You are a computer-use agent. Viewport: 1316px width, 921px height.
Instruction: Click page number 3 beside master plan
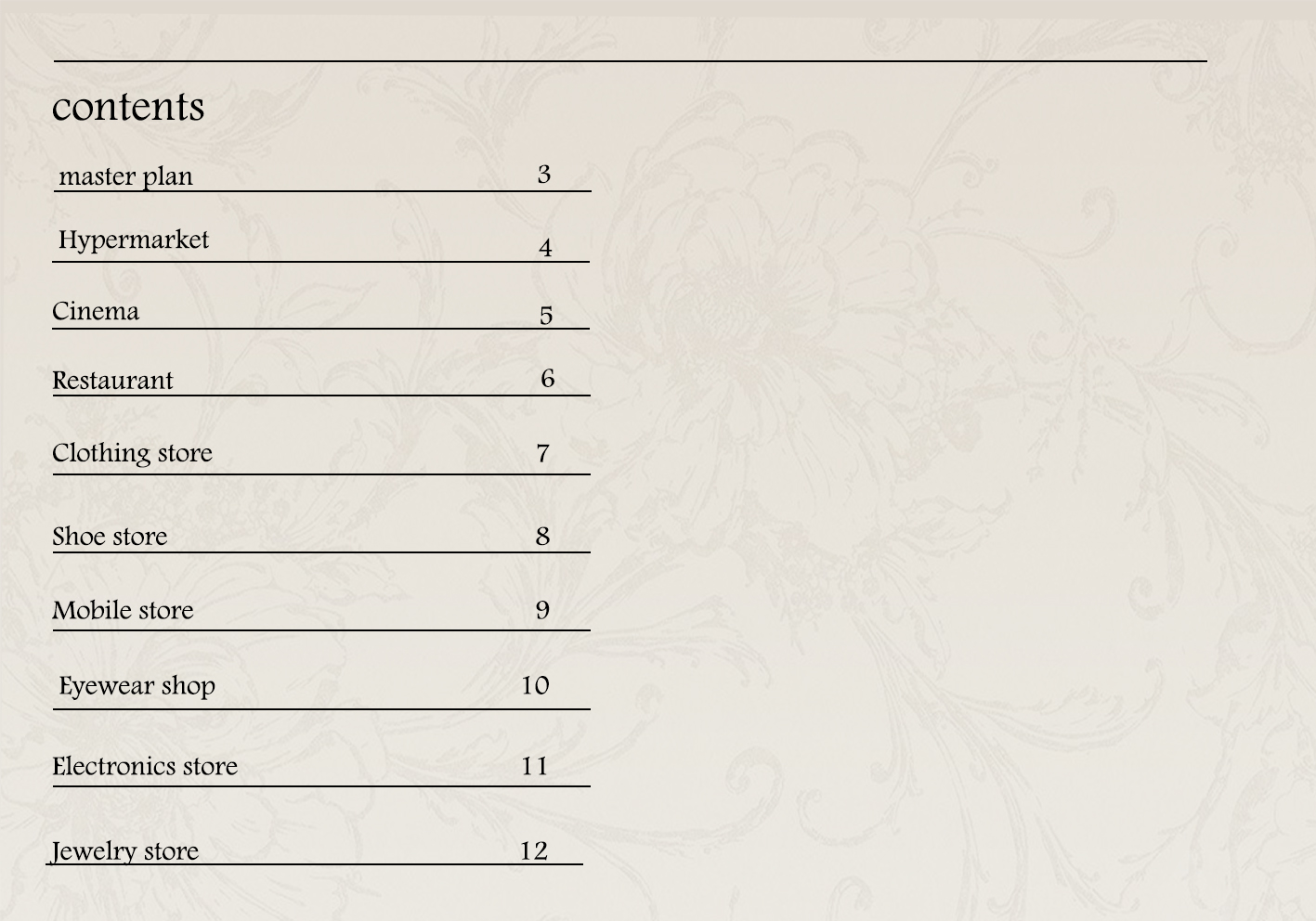(x=544, y=175)
